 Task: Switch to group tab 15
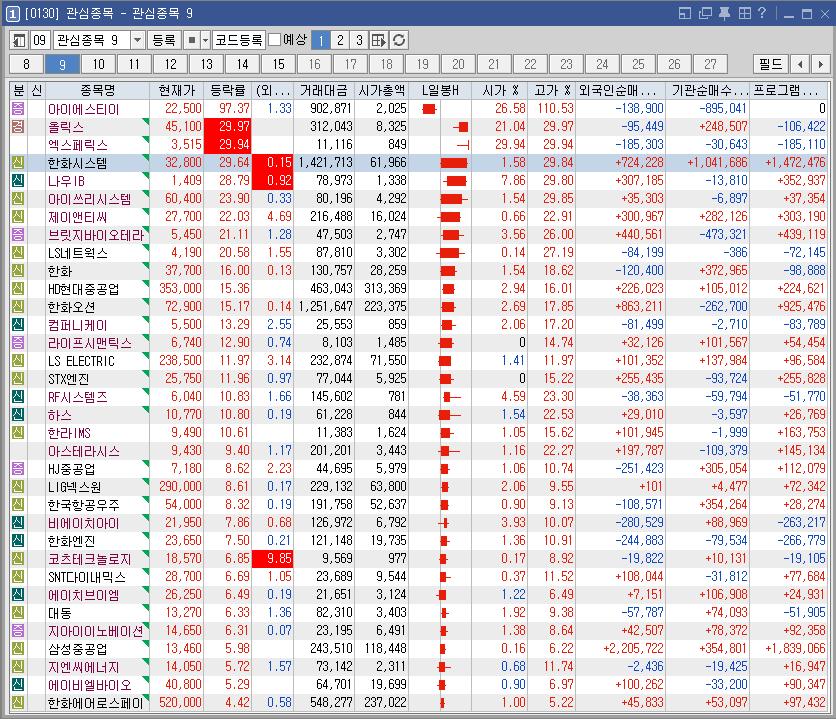click(x=279, y=64)
